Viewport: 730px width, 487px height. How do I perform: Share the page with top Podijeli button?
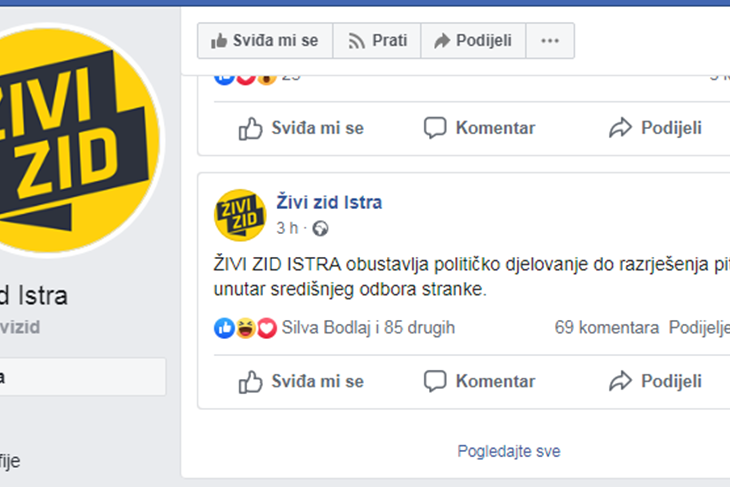(x=473, y=41)
